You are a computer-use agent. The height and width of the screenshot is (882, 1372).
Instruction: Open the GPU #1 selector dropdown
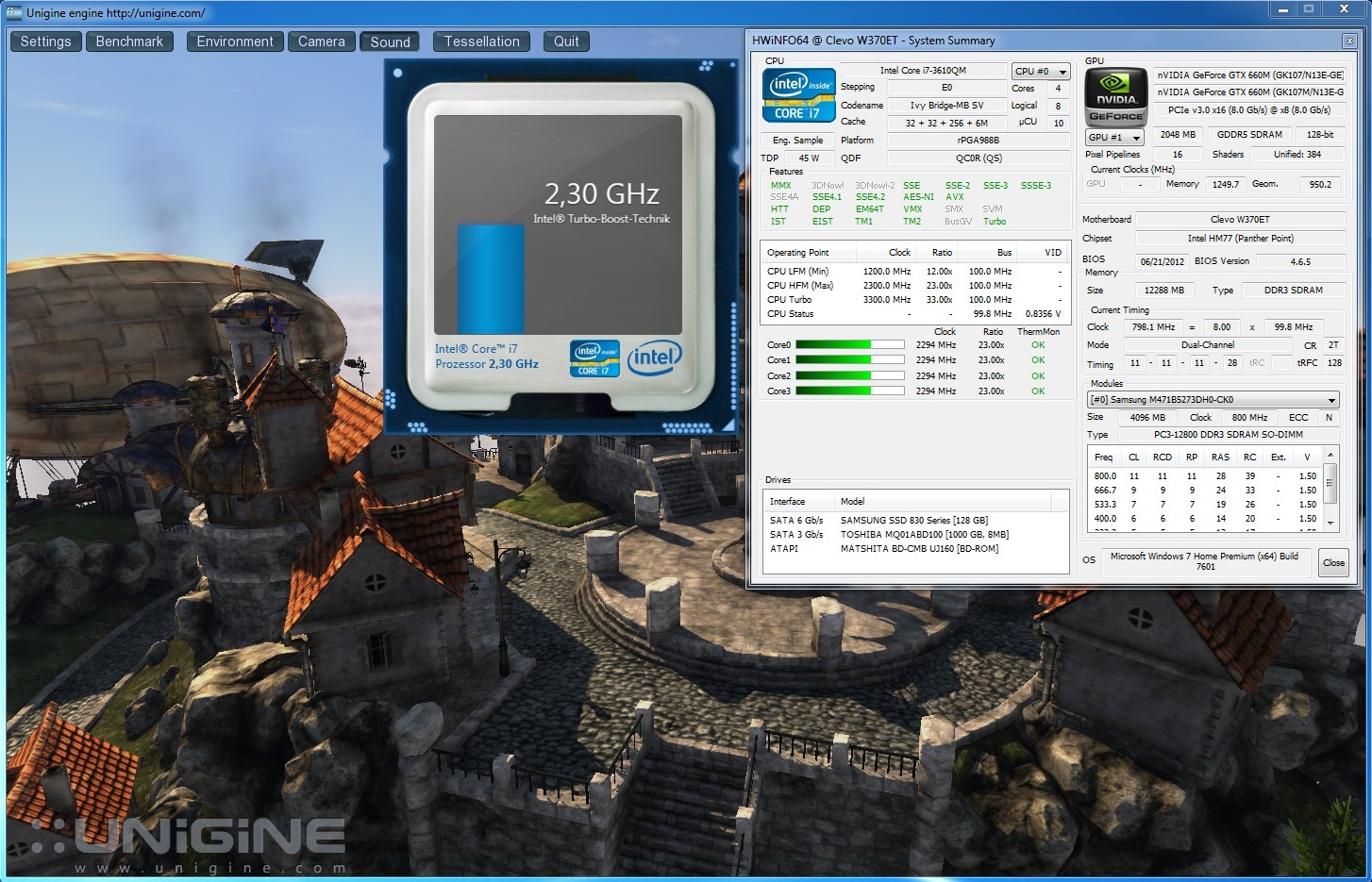[x=1114, y=138]
